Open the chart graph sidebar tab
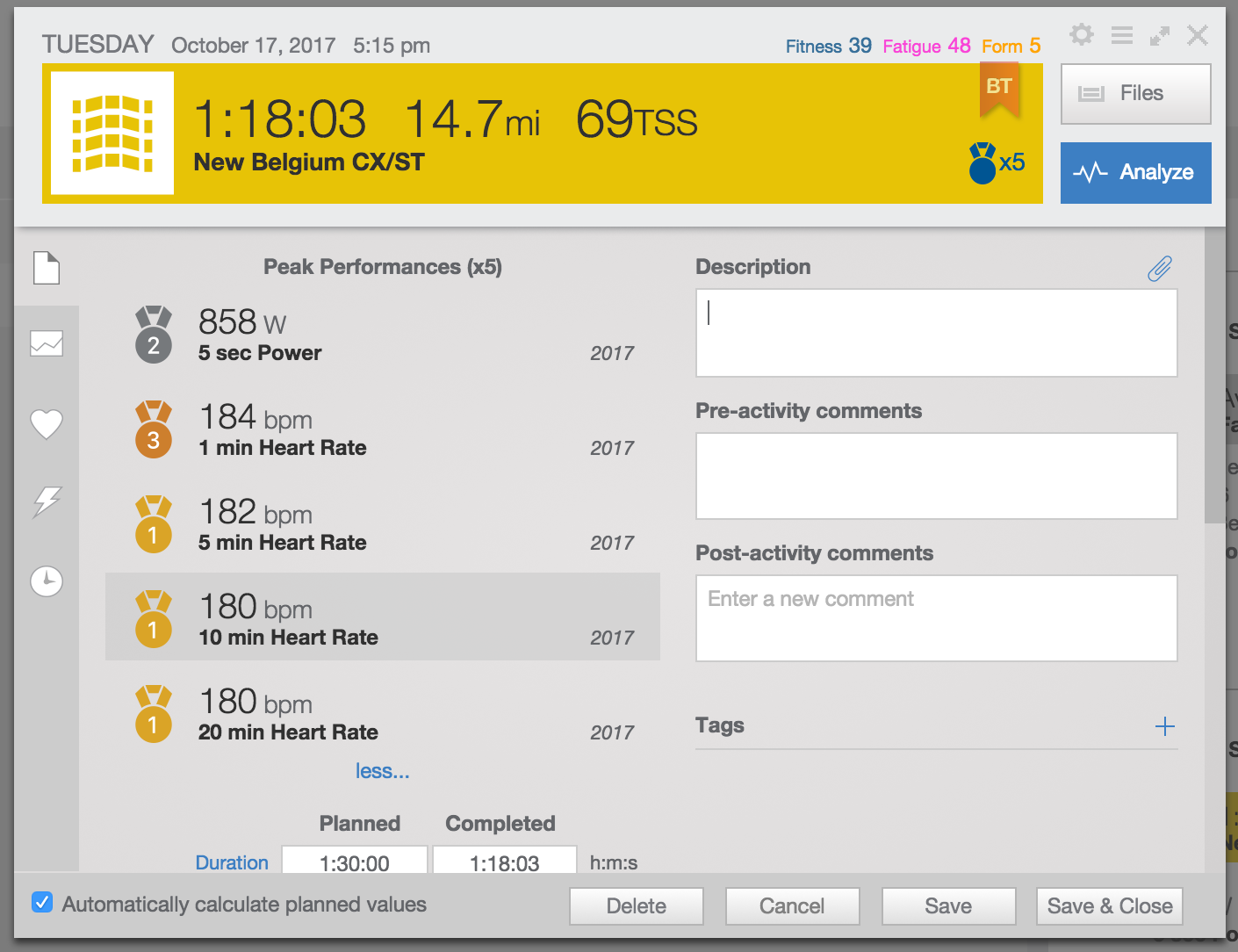1238x952 pixels. (47, 343)
